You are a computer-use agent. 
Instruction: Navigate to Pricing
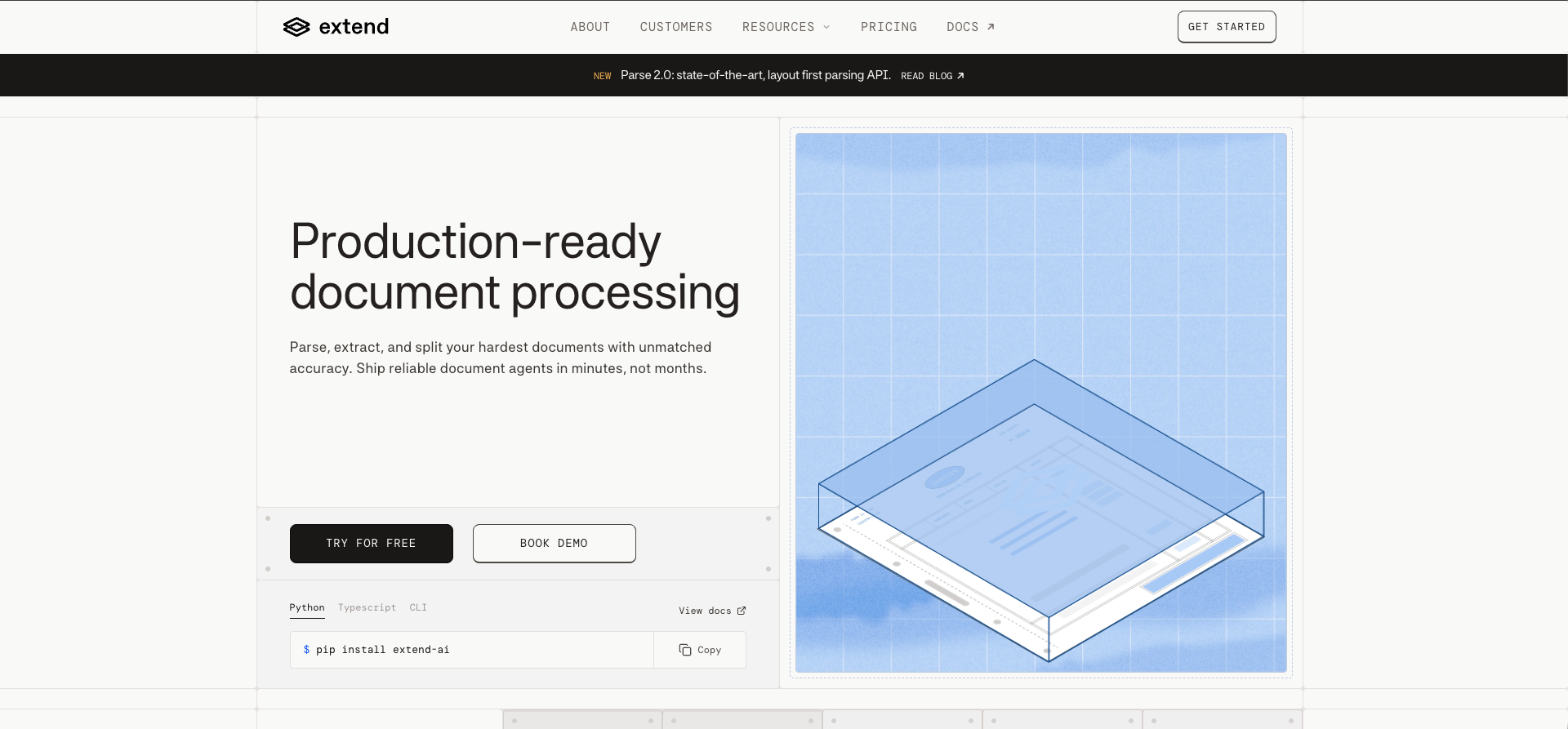coord(889,27)
